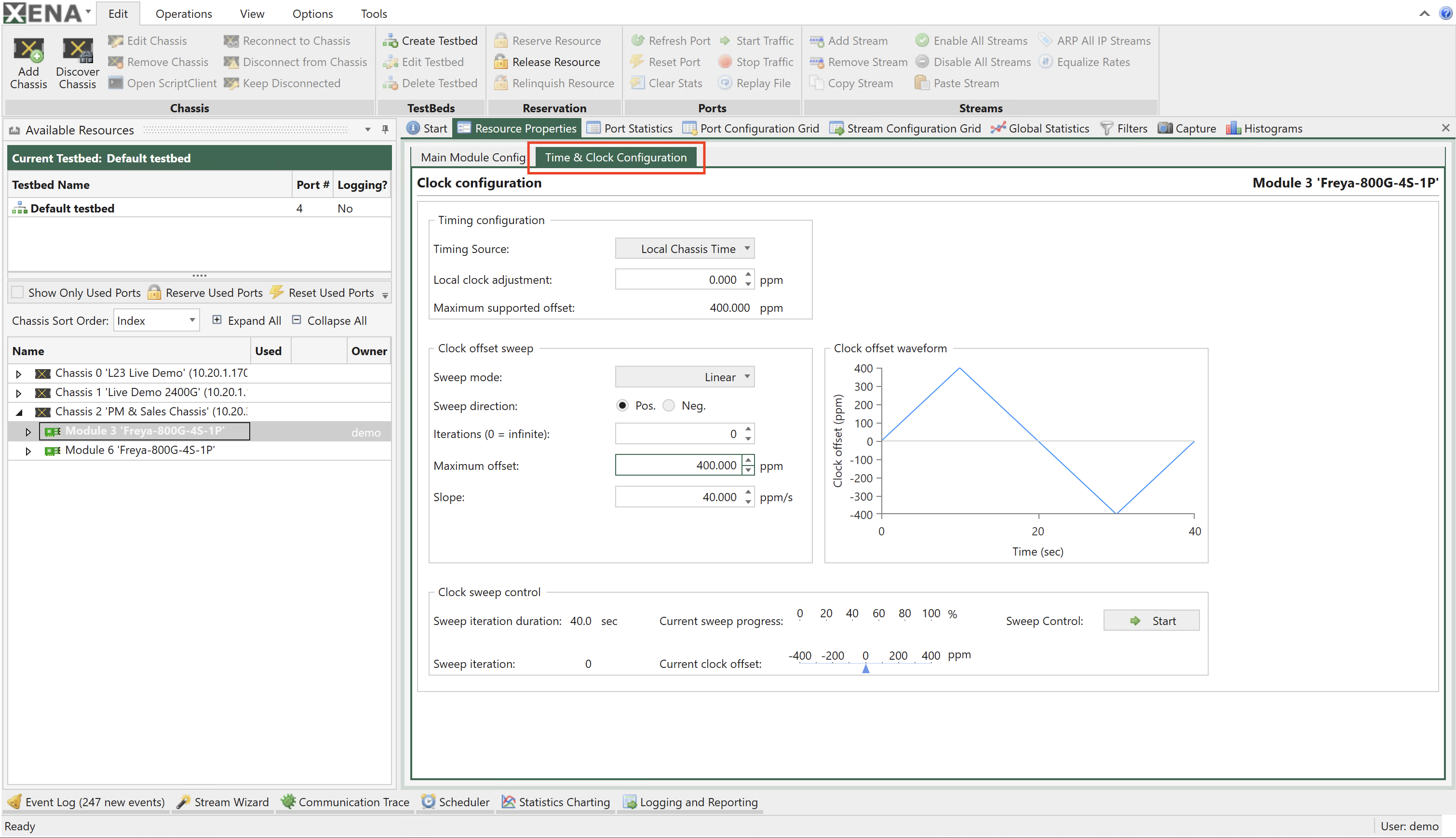
Task: Click Clear Stats
Action: [666, 83]
